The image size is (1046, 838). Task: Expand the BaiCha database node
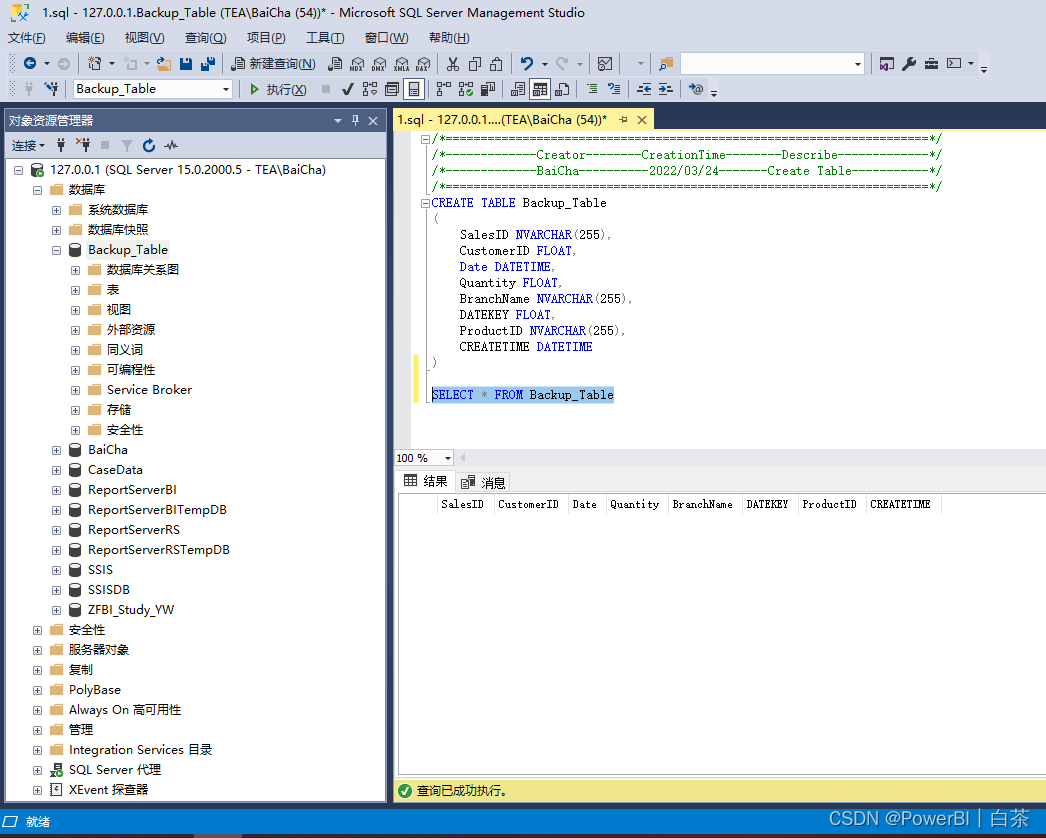(x=57, y=450)
